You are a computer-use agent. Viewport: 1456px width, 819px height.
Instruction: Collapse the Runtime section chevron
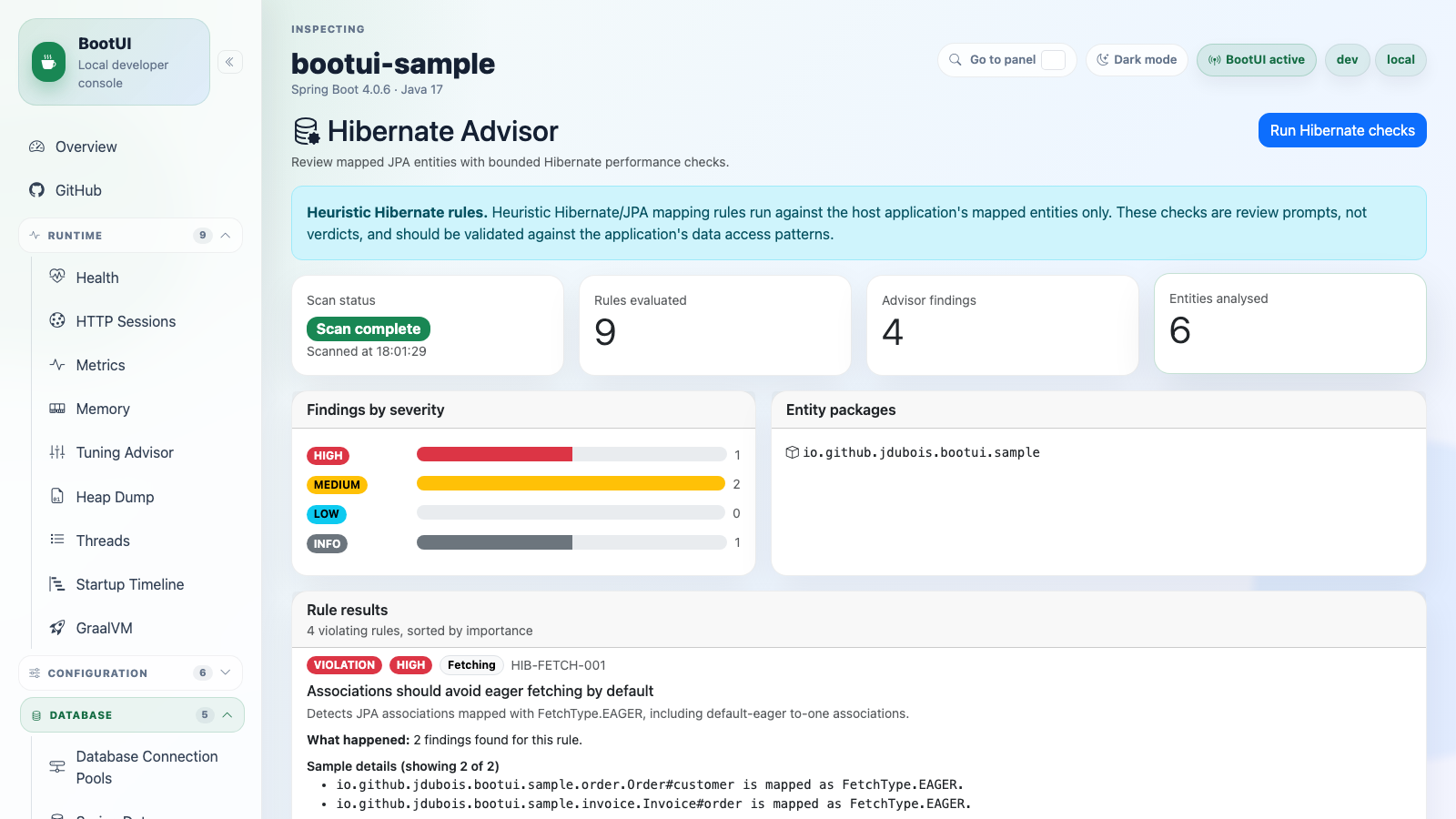point(226,236)
